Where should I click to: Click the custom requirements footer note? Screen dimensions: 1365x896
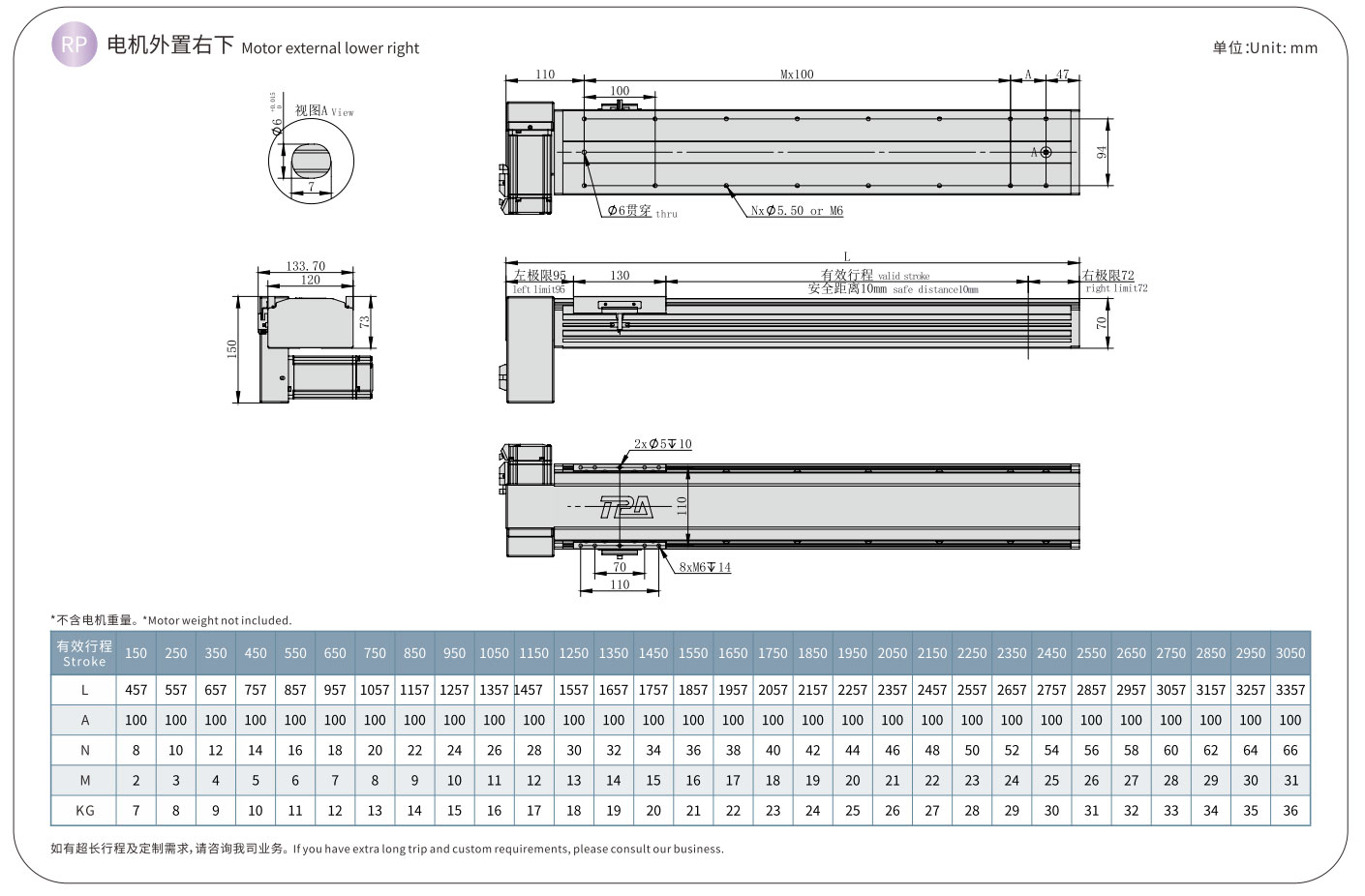point(387,849)
